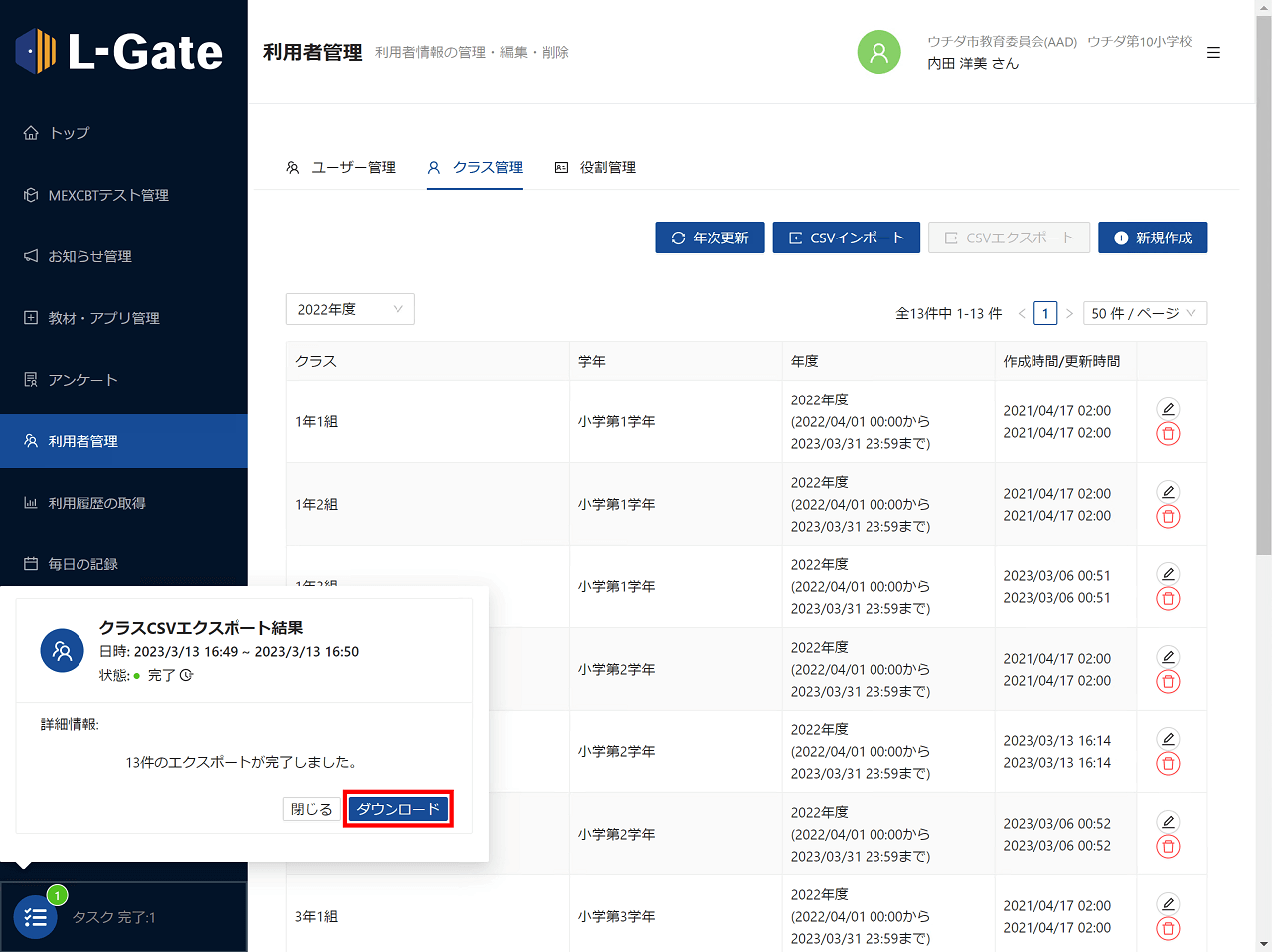Click 全13件中 1-13 件 count text
The image size is (1272, 952).
click(x=949, y=313)
